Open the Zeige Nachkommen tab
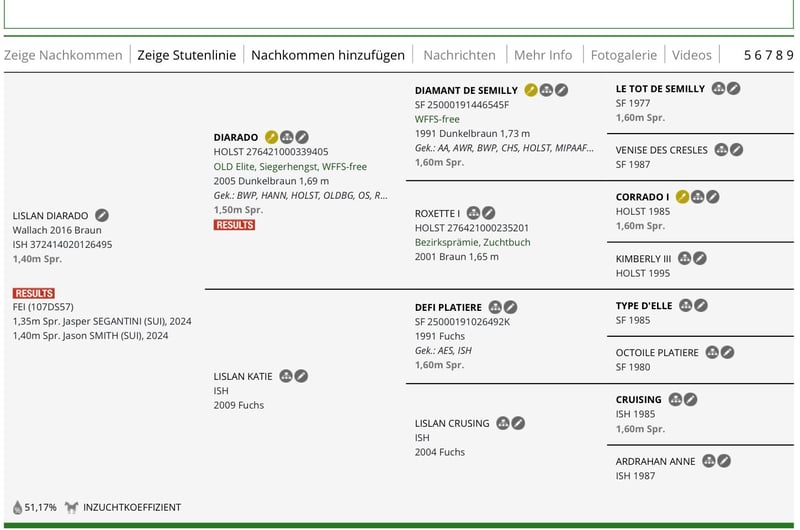Image resolution: width=800 pixels, height=530 pixels. [63, 55]
